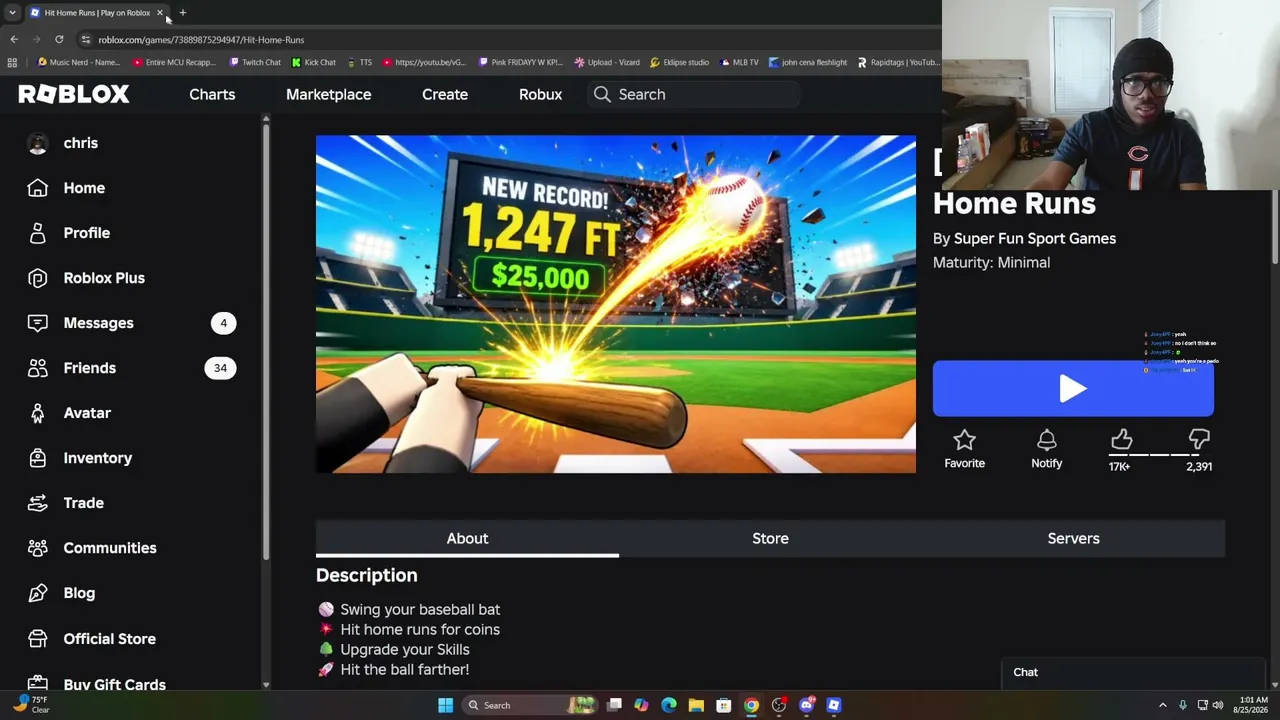Open the Chat panel button
Viewport: 1280px width, 720px height.
[x=1134, y=672]
